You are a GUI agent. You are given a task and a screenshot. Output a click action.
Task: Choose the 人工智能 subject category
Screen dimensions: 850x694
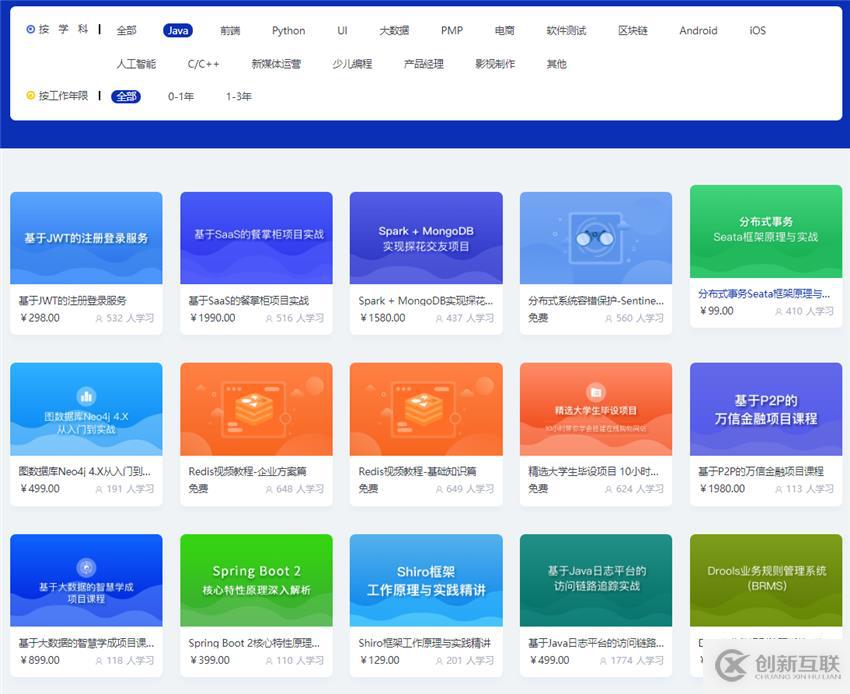click(x=136, y=64)
